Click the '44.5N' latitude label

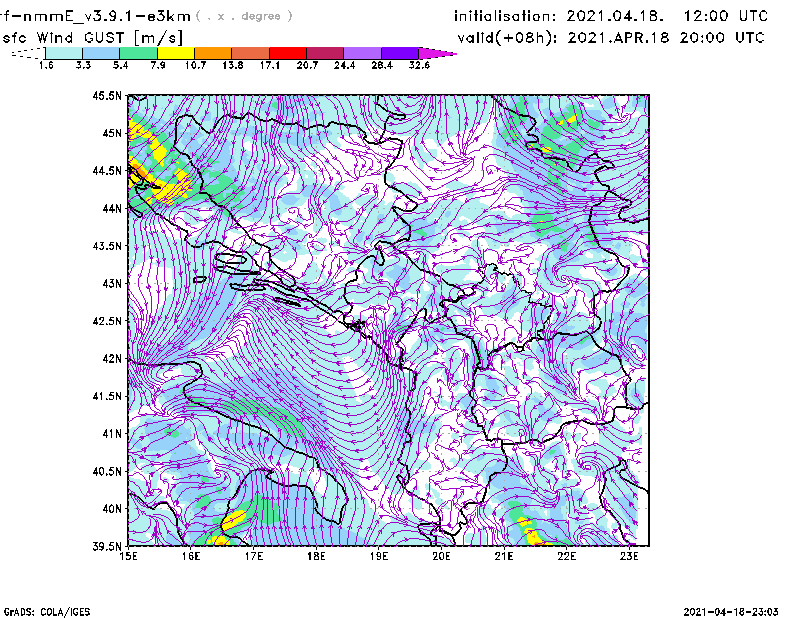pyautogui.click(x=107, y=170)
